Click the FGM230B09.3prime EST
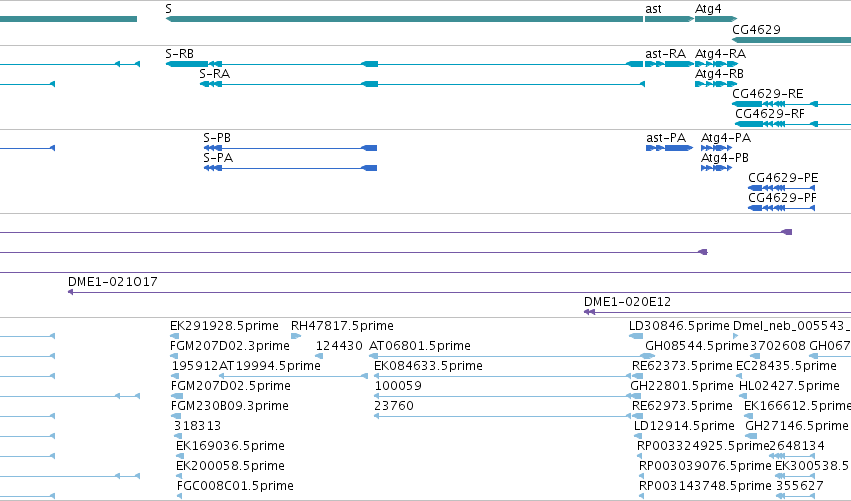 coord(176,416)
